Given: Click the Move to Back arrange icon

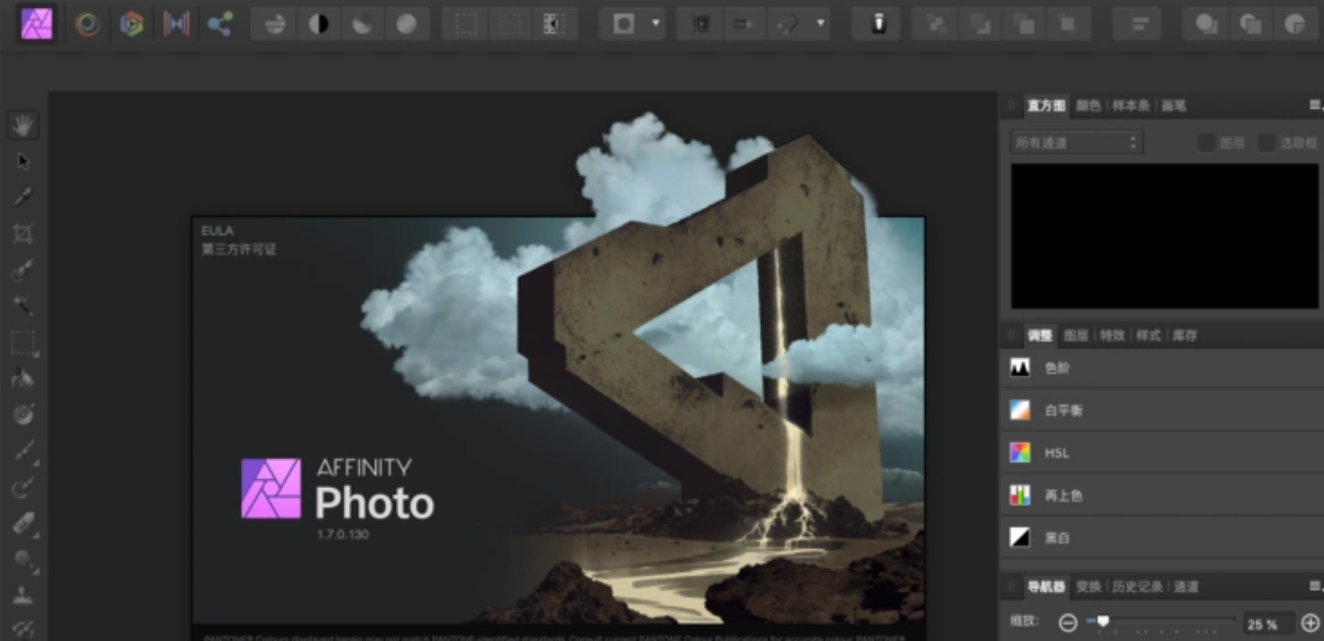Looking at the screenshot, I should [936, 24].
